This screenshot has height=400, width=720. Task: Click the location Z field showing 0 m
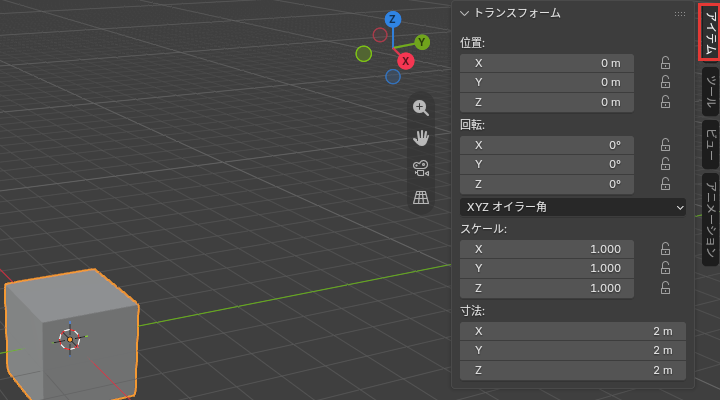click(547, 102)
